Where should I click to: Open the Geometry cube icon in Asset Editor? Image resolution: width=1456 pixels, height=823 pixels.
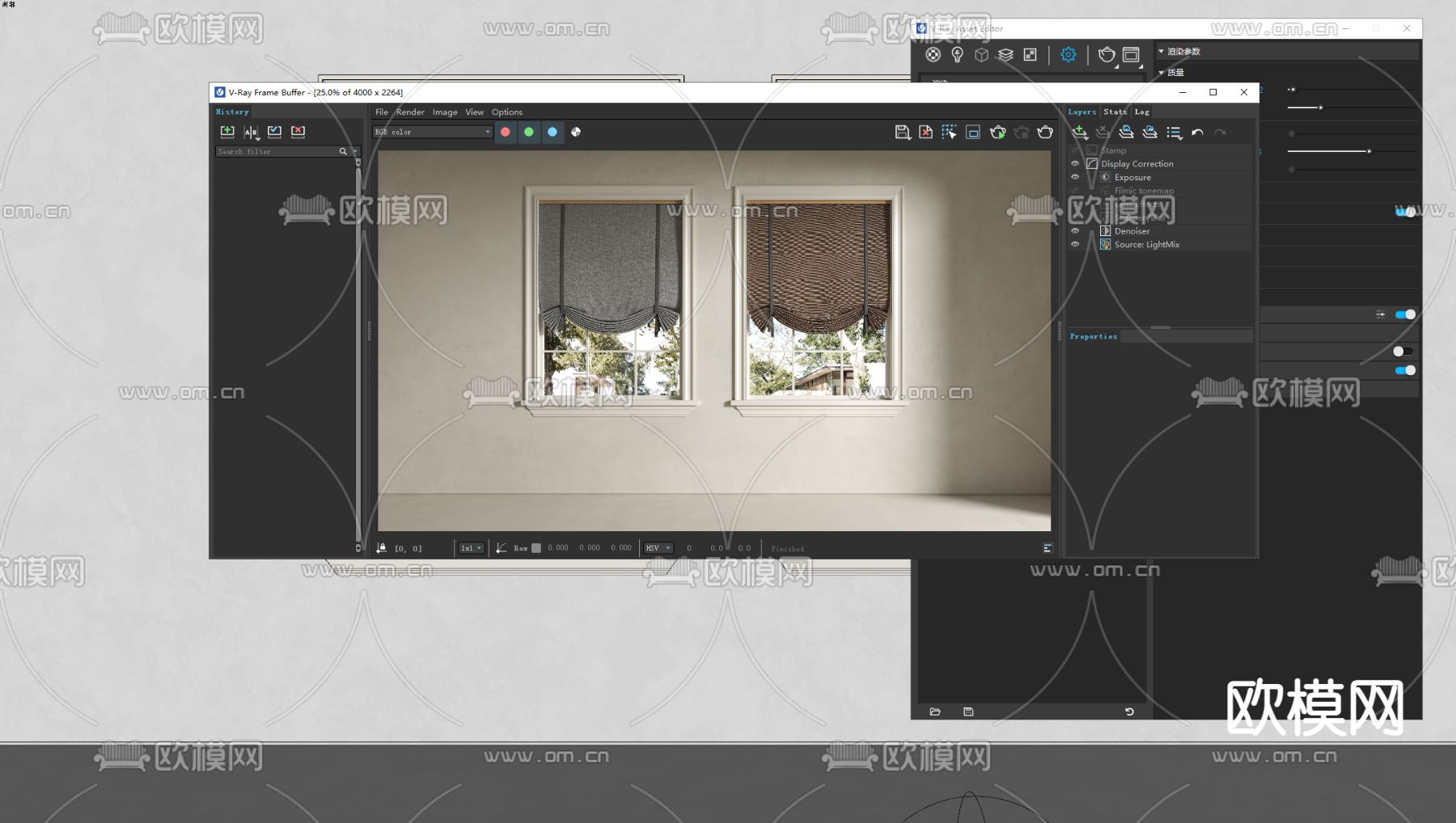[981, 55]
